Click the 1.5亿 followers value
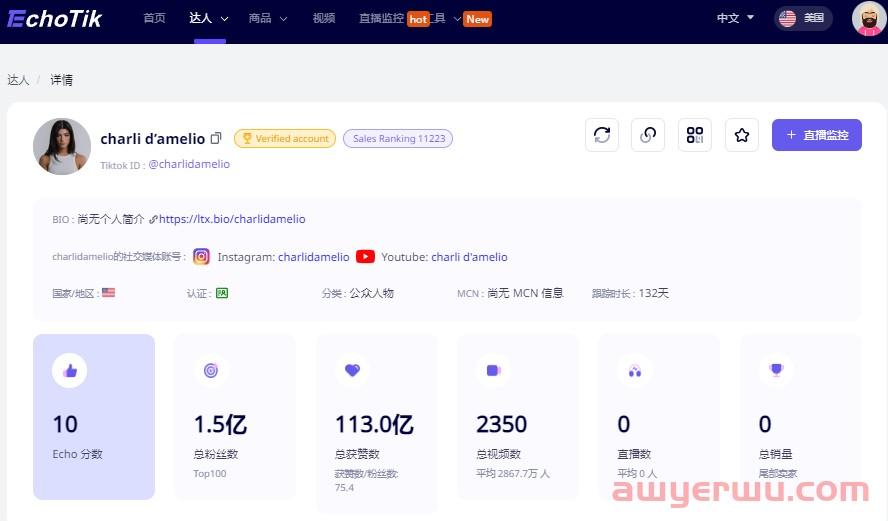The width and height of the screenshot is (888, 521). click(x=221, y=424)
